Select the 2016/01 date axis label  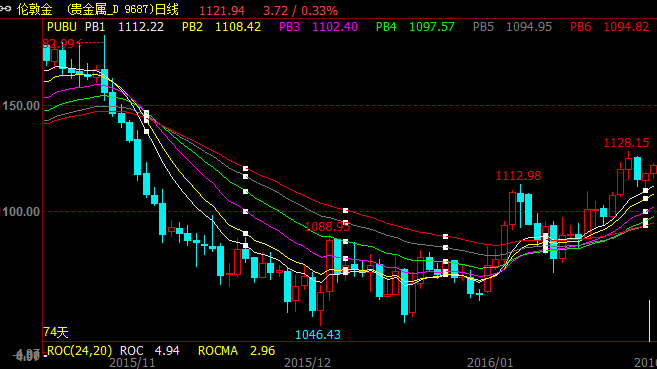point(490,363)
